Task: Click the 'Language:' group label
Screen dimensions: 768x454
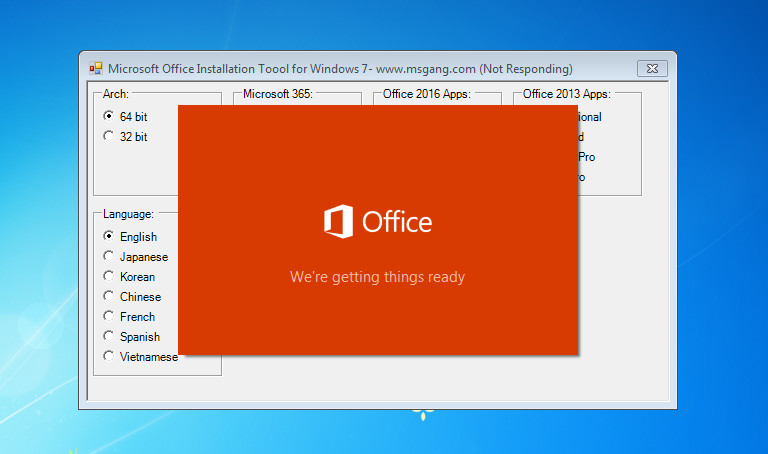Action: (x=128, y=214)
